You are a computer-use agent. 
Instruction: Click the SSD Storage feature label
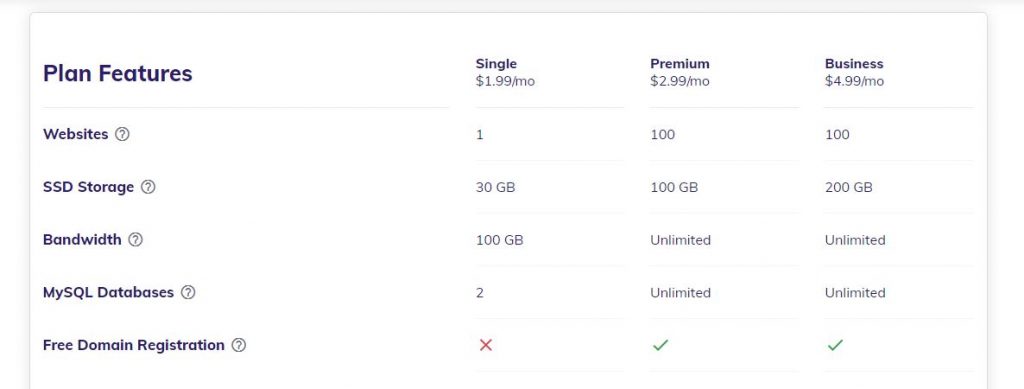(88, 187)
